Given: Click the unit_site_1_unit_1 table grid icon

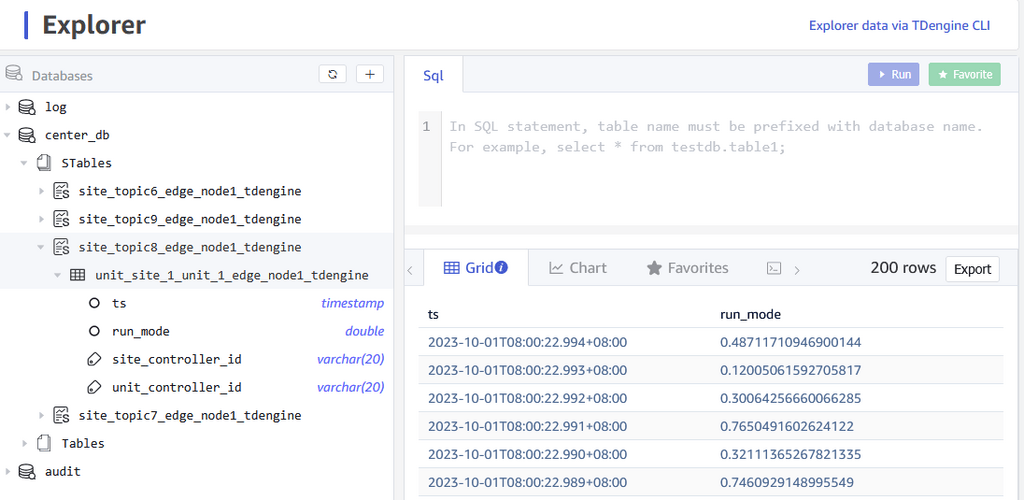Looking at the screenshot, I should (x=77, y=275).
